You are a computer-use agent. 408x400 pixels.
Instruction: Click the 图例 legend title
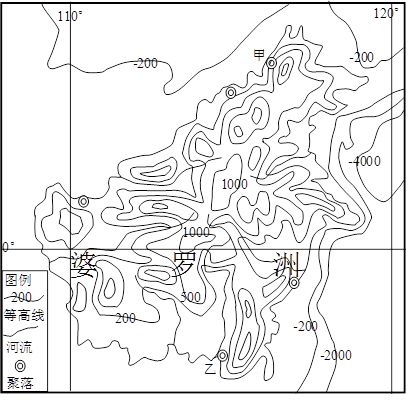point(18,280)
